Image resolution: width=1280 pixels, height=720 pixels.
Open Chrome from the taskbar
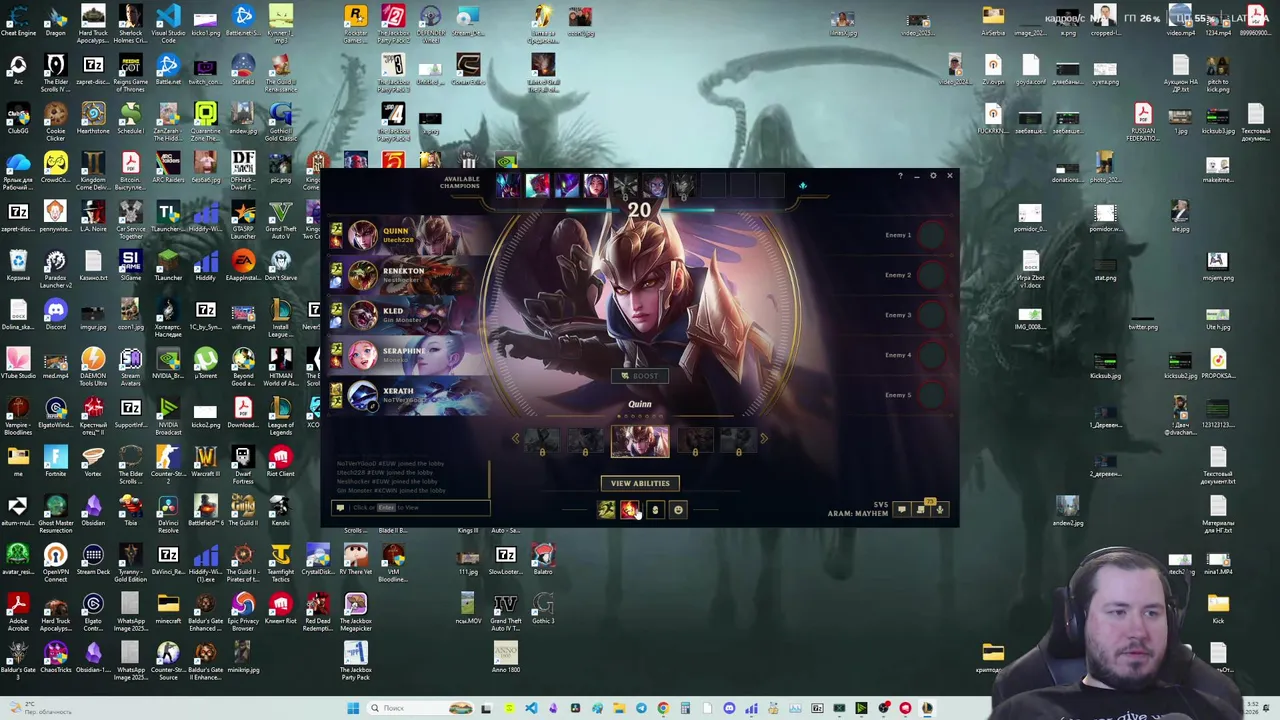click(x=663, y=708)
